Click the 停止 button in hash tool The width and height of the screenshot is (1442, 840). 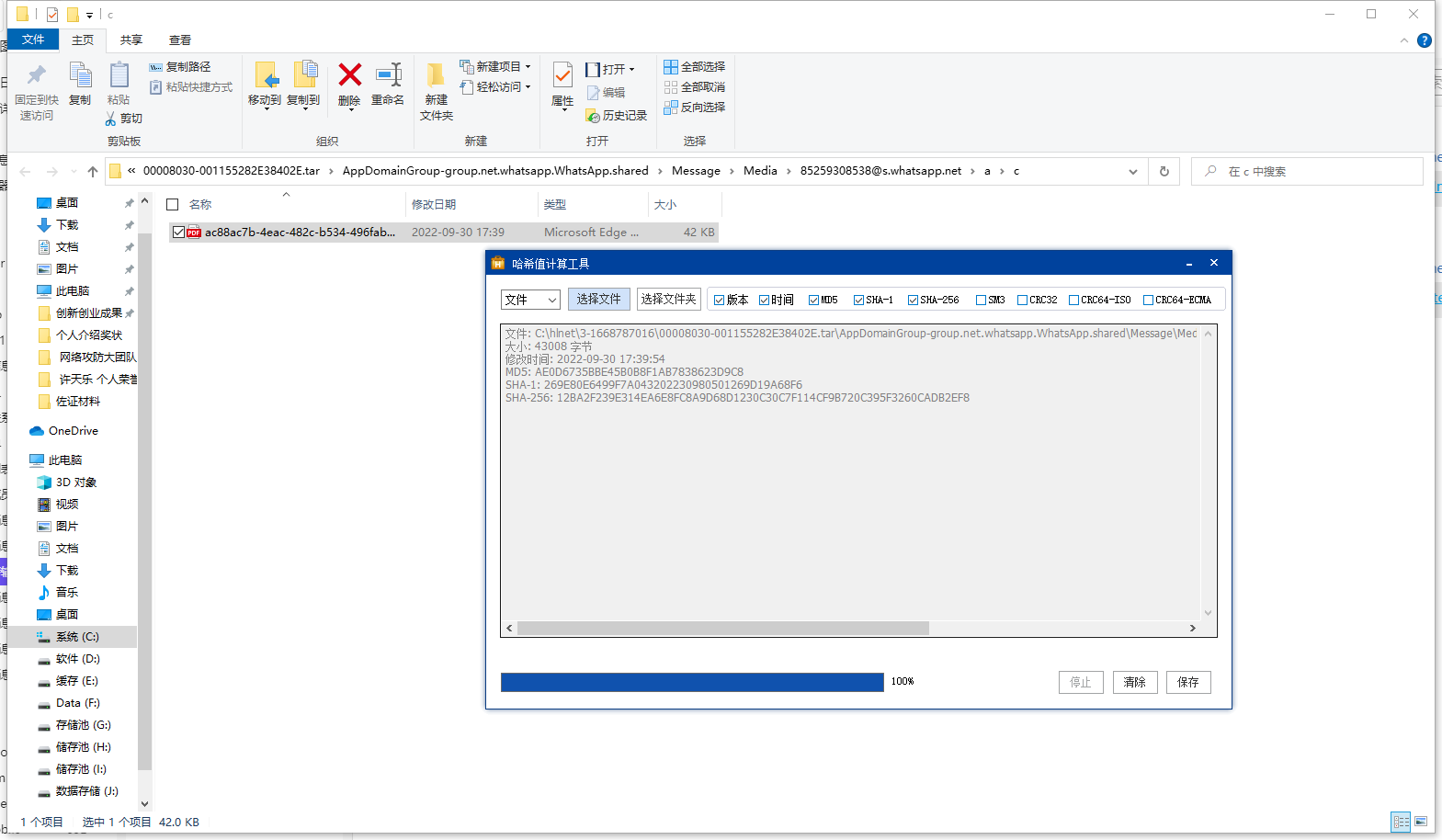pyautogui.click(x=1081, y=683)
